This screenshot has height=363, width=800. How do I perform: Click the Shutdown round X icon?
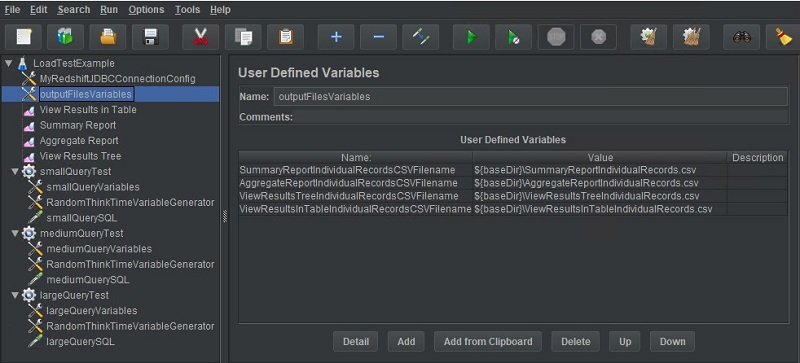598,37
